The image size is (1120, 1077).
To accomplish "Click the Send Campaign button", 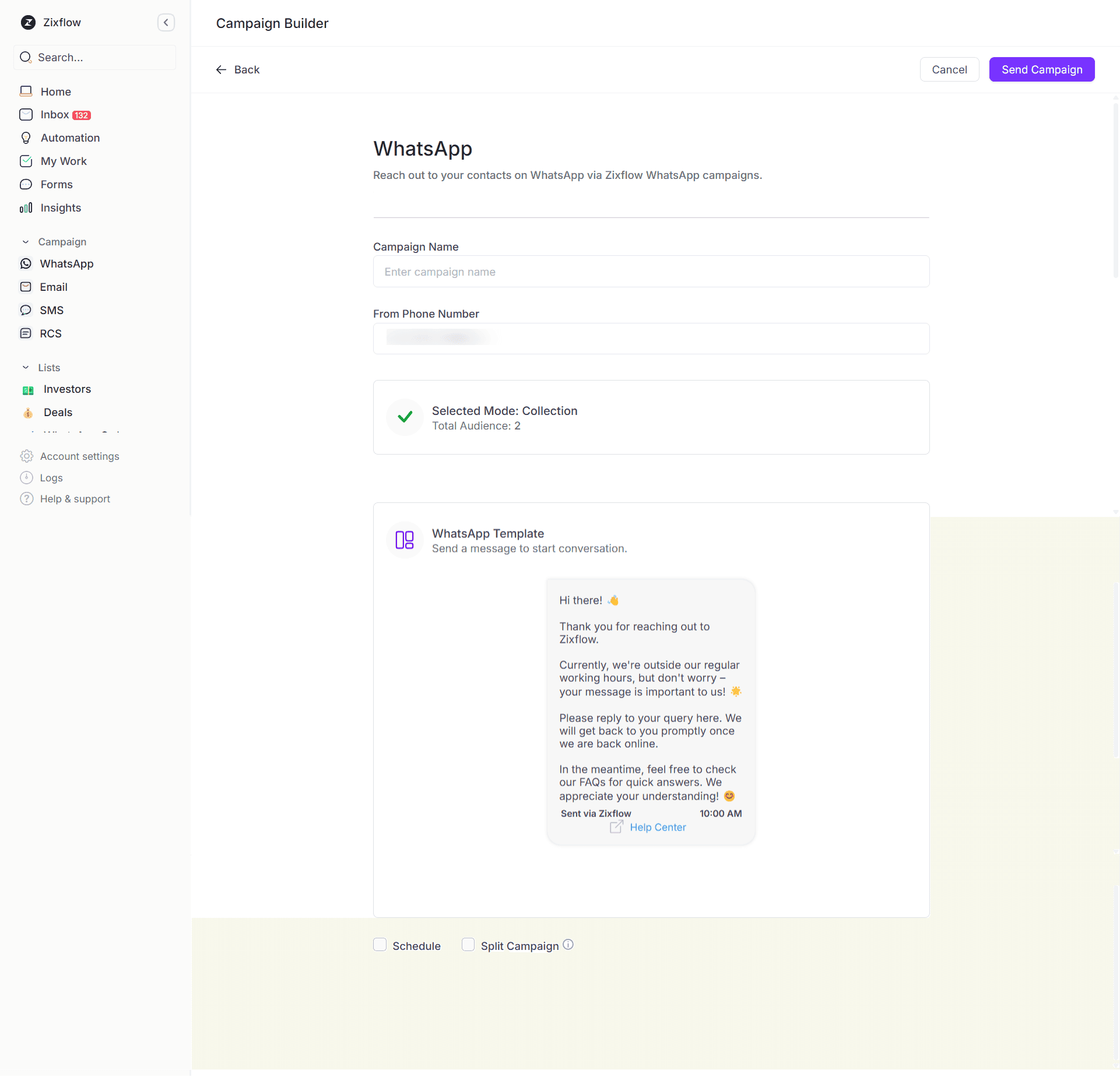I will click(1041, 69).
